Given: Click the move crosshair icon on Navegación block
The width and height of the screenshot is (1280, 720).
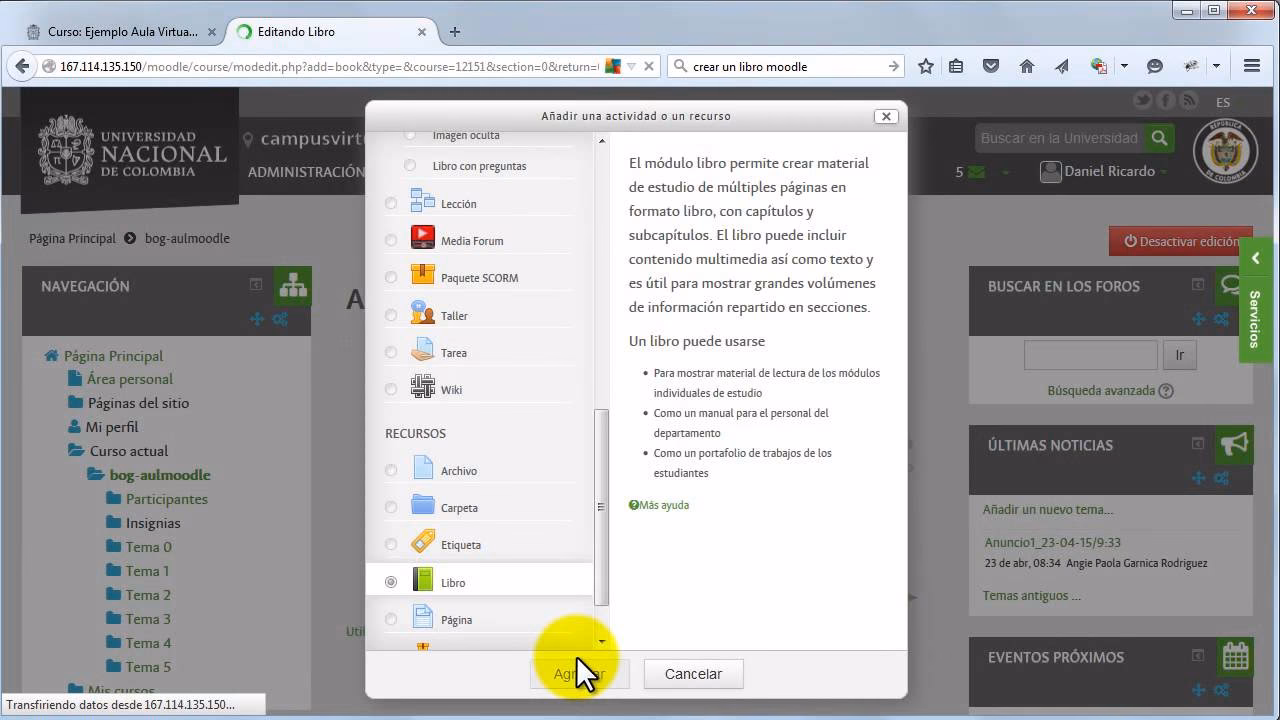Looking at the screenshot, I should click(256, 319).
